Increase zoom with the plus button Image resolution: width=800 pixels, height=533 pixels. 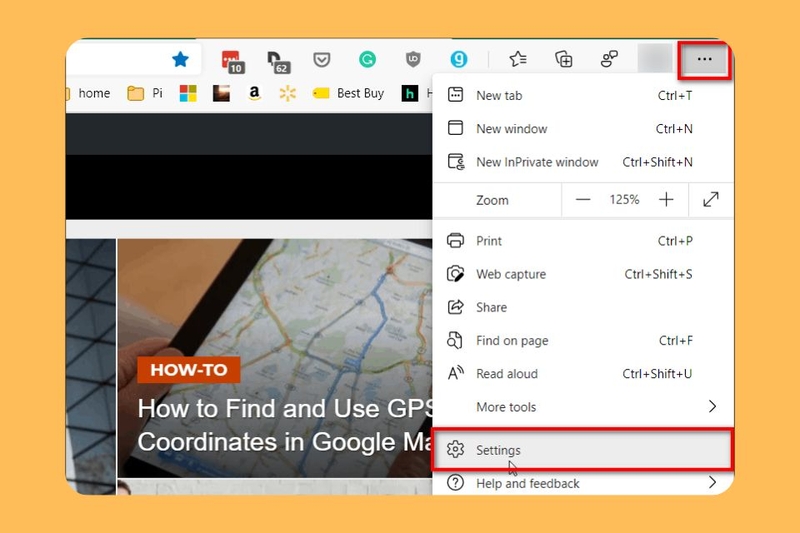tap(666, 199)
